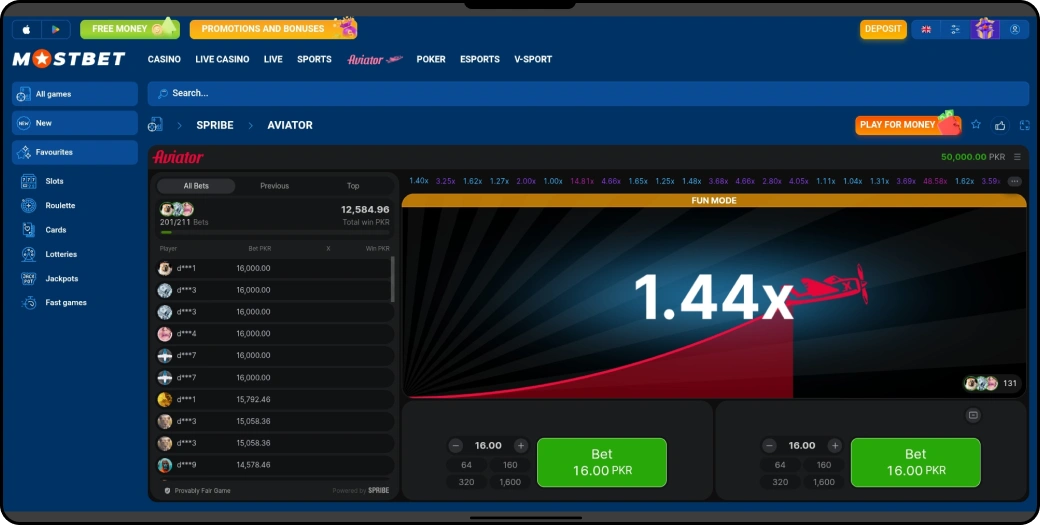Click the 48.58x history multiplier

(x=935, y=181)
